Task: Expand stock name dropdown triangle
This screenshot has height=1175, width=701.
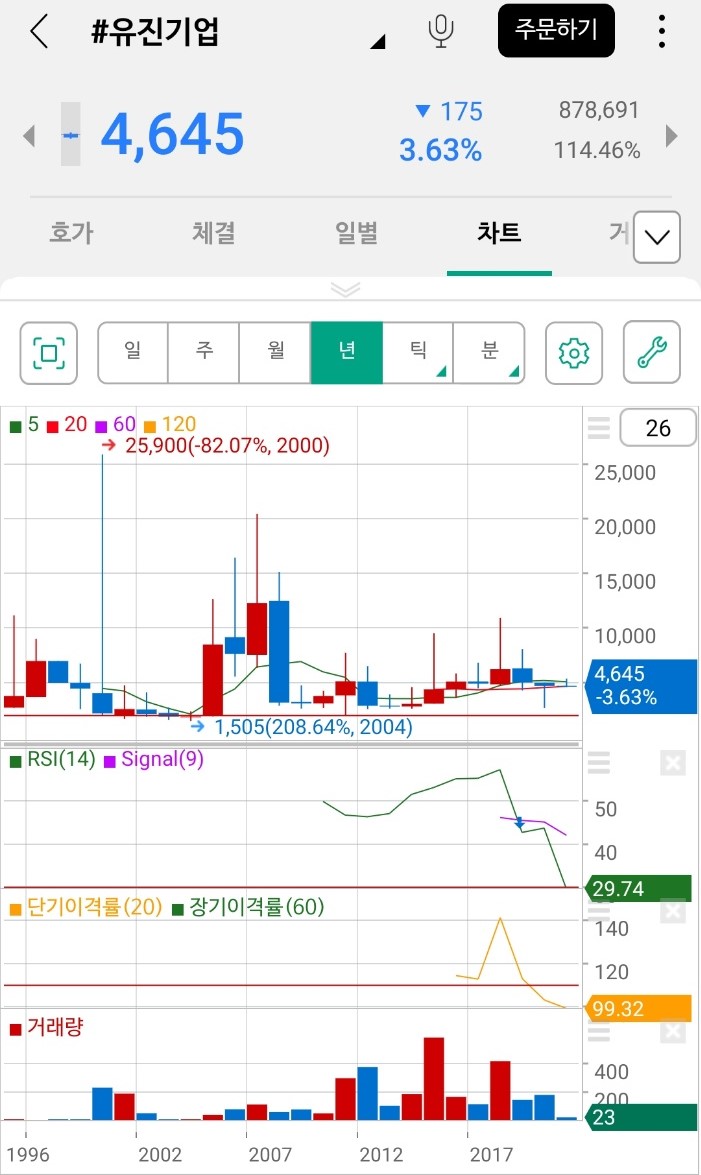Action: pos(378,42)
